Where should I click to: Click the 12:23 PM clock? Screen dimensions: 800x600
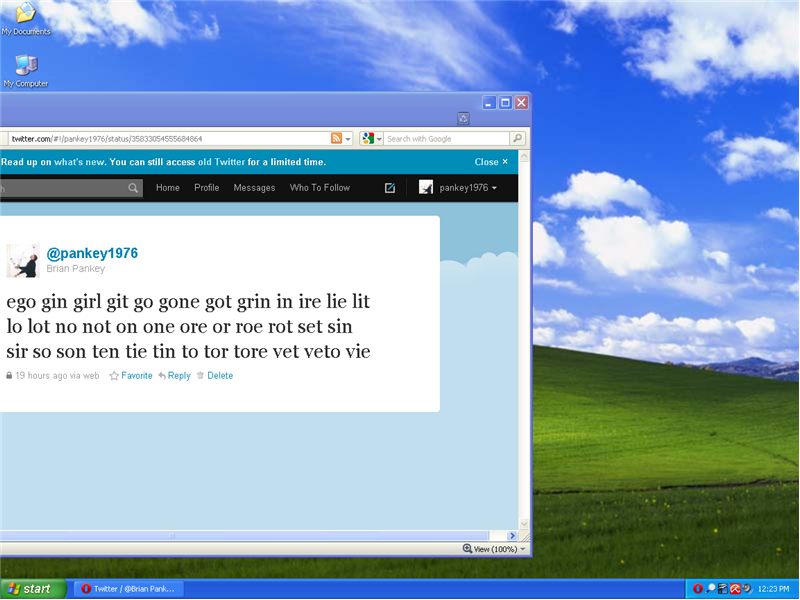point(773,589)
